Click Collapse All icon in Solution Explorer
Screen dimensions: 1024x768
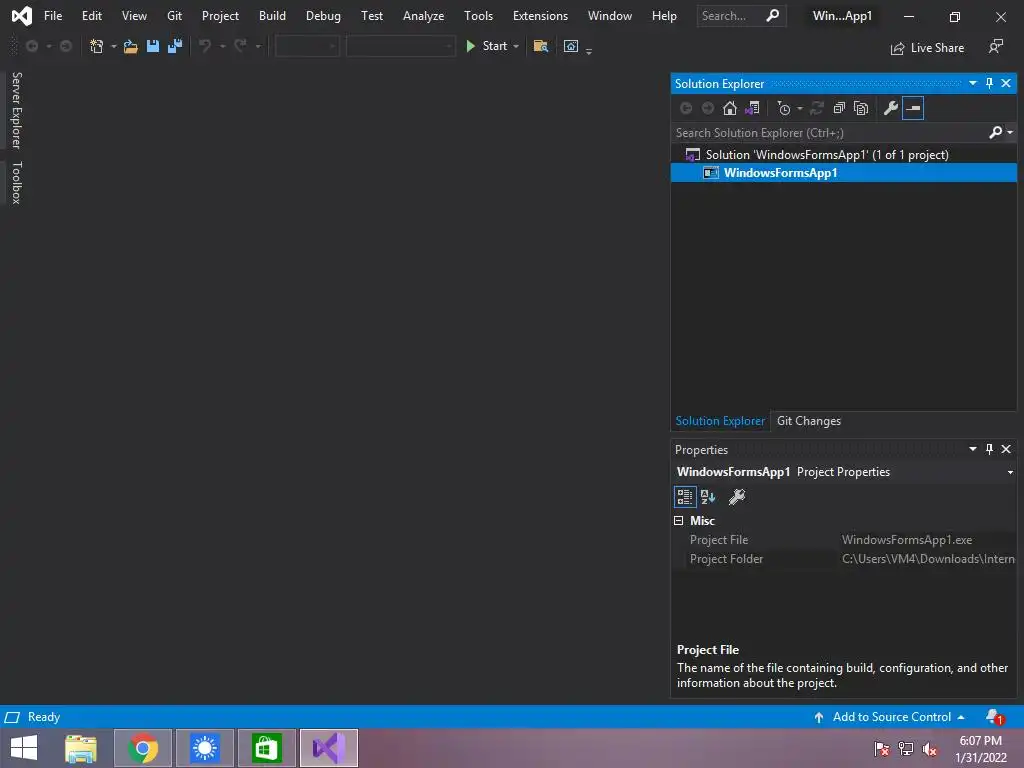pyautogui.click(x=839, y=108)
